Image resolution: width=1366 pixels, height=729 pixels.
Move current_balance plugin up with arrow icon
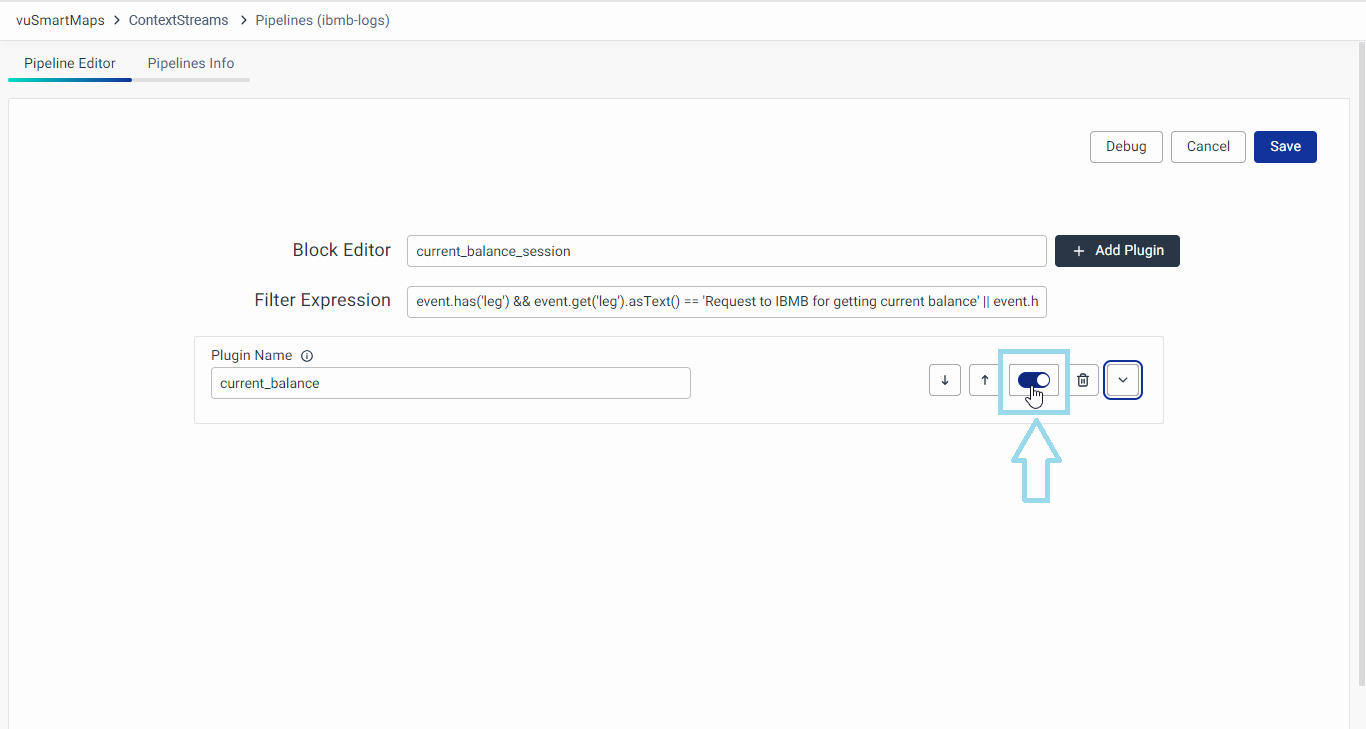coord(984,380)
